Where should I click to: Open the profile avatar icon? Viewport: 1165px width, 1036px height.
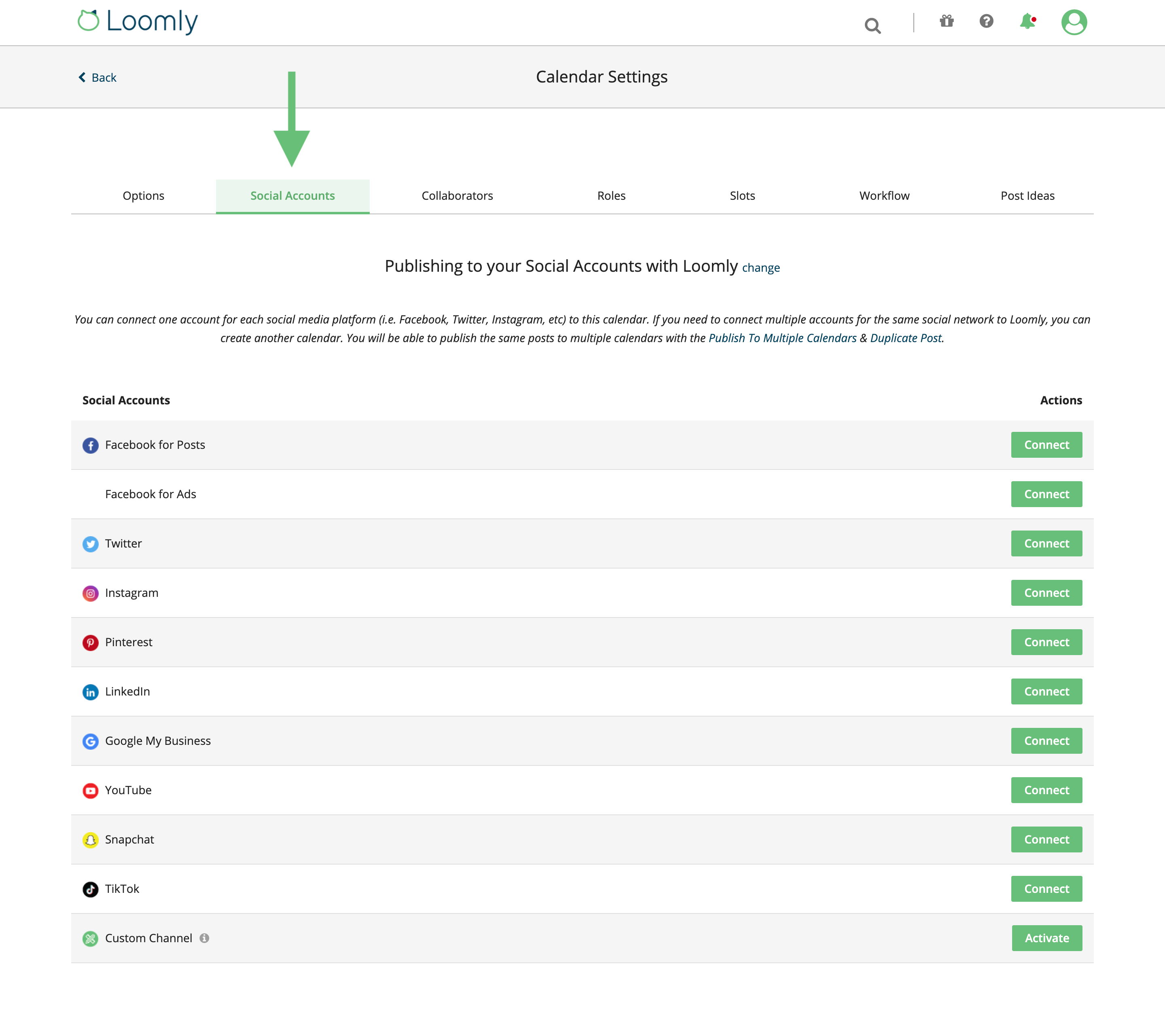coord(1074,22)
